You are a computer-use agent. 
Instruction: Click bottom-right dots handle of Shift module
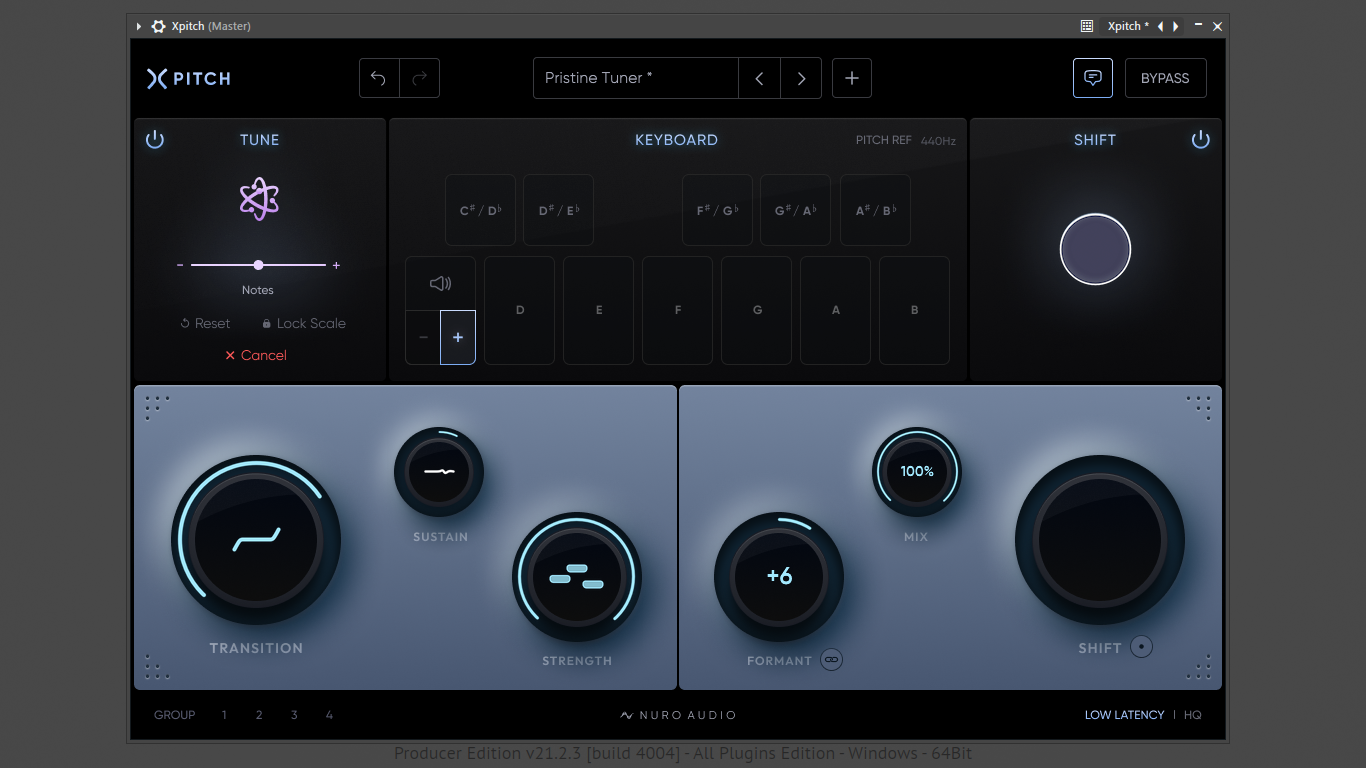pyautogui.click(x=1199, y=667)
